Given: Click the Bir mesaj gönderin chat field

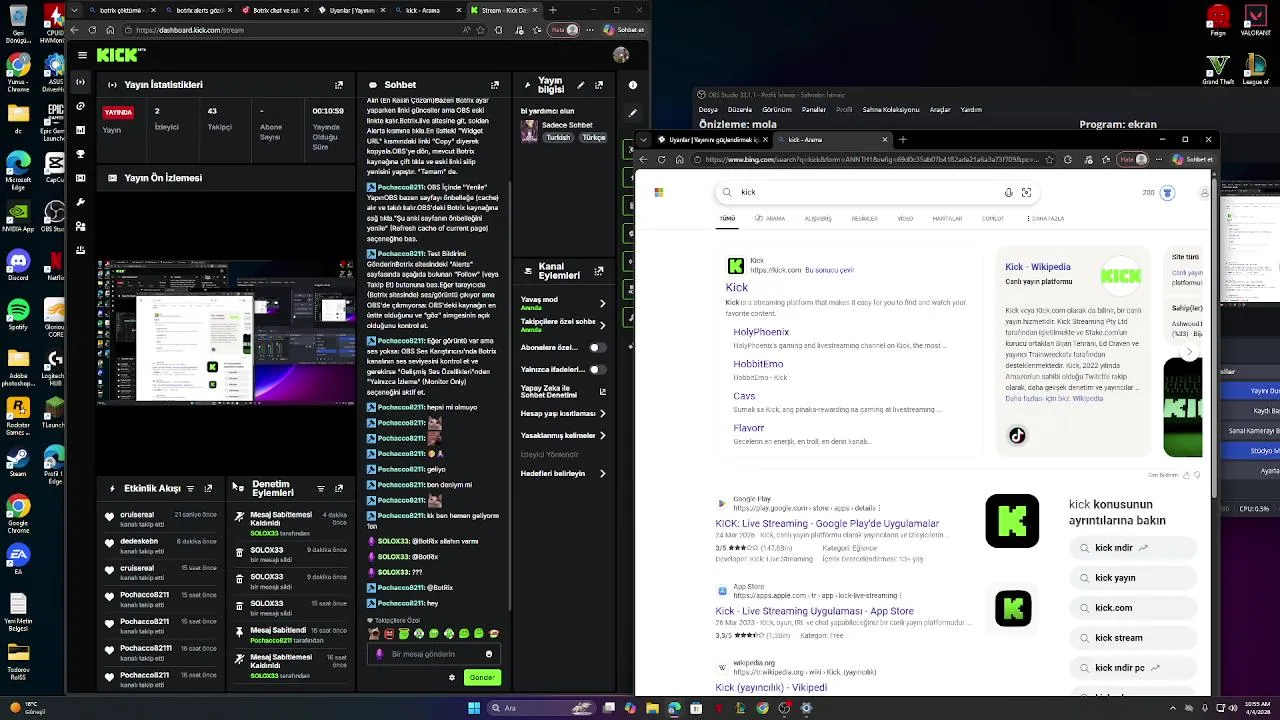Looking at the screenshot, I should point(432,654).
